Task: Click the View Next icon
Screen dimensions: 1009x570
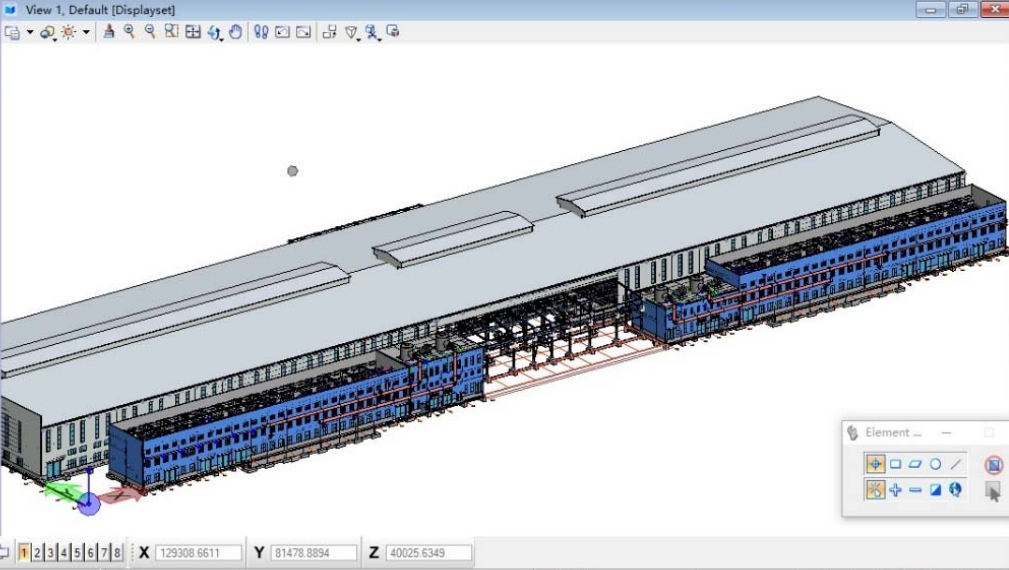Action: tap(303, 32)
